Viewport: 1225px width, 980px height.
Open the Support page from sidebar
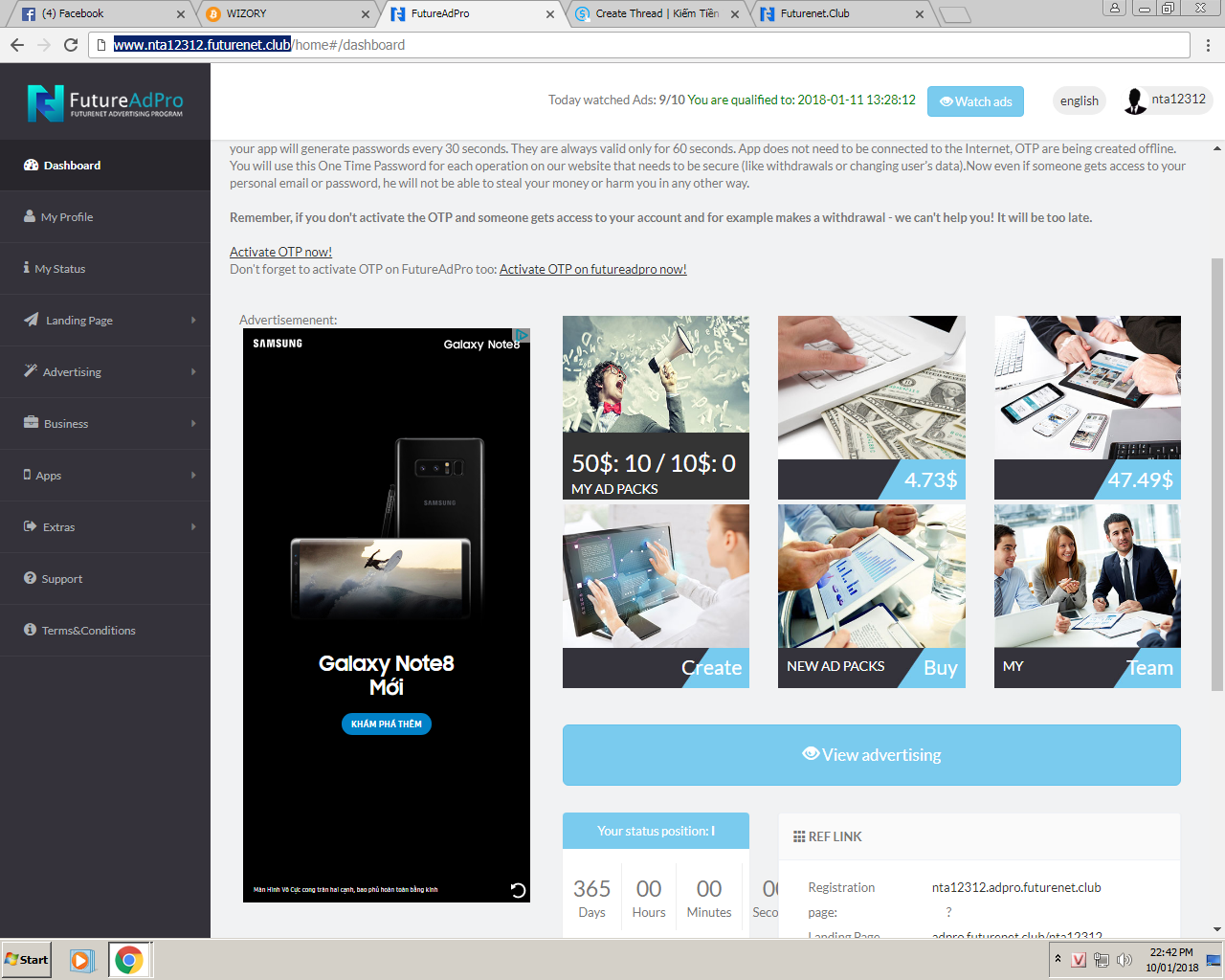click(105, 579)
